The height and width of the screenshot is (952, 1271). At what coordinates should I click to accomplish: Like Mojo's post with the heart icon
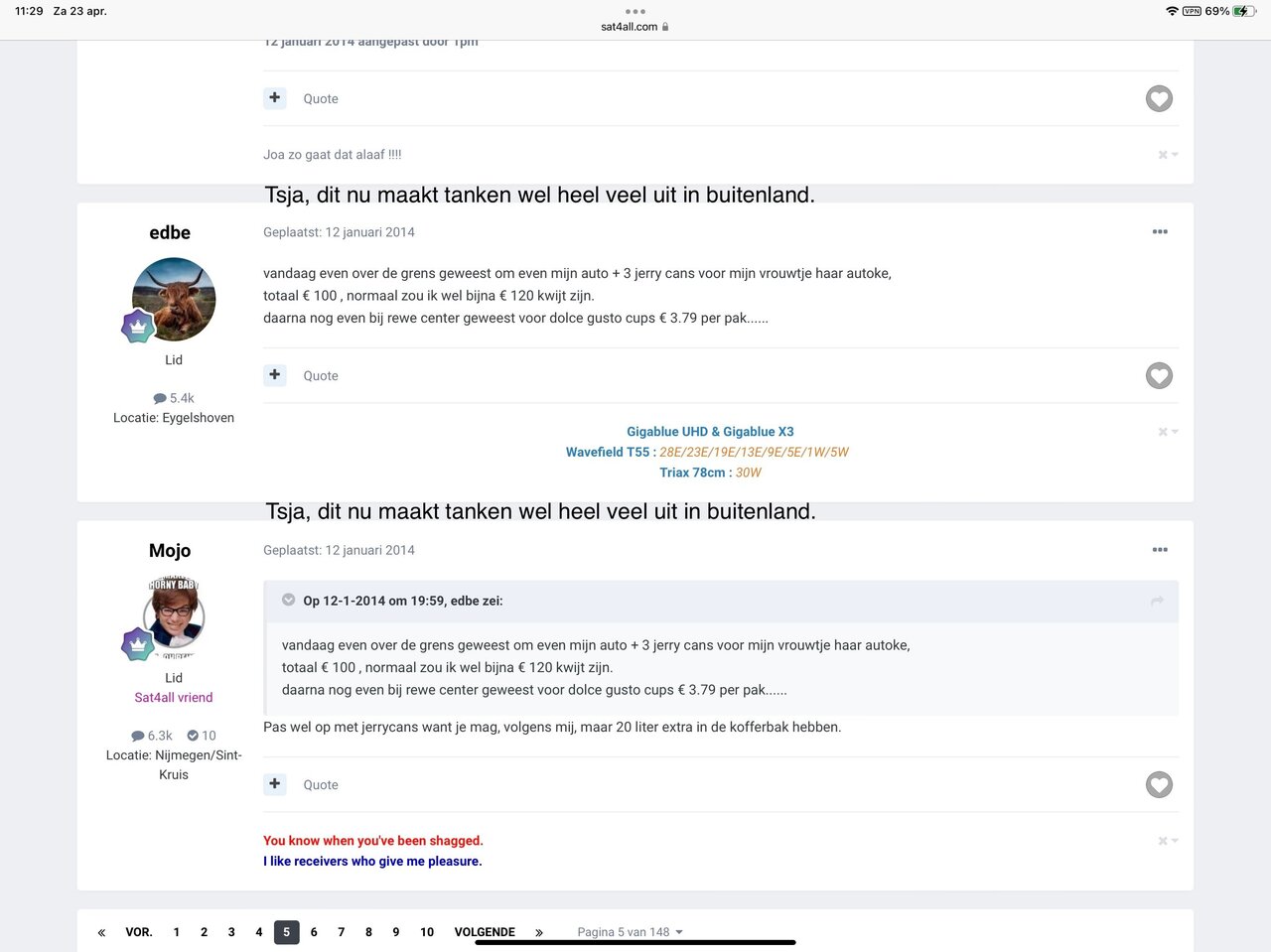[1159, 785]
